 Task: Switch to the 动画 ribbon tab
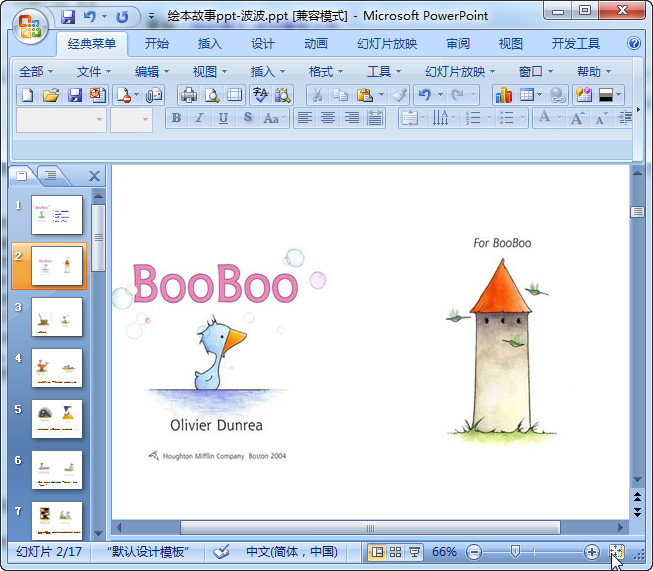click(316, 43)
